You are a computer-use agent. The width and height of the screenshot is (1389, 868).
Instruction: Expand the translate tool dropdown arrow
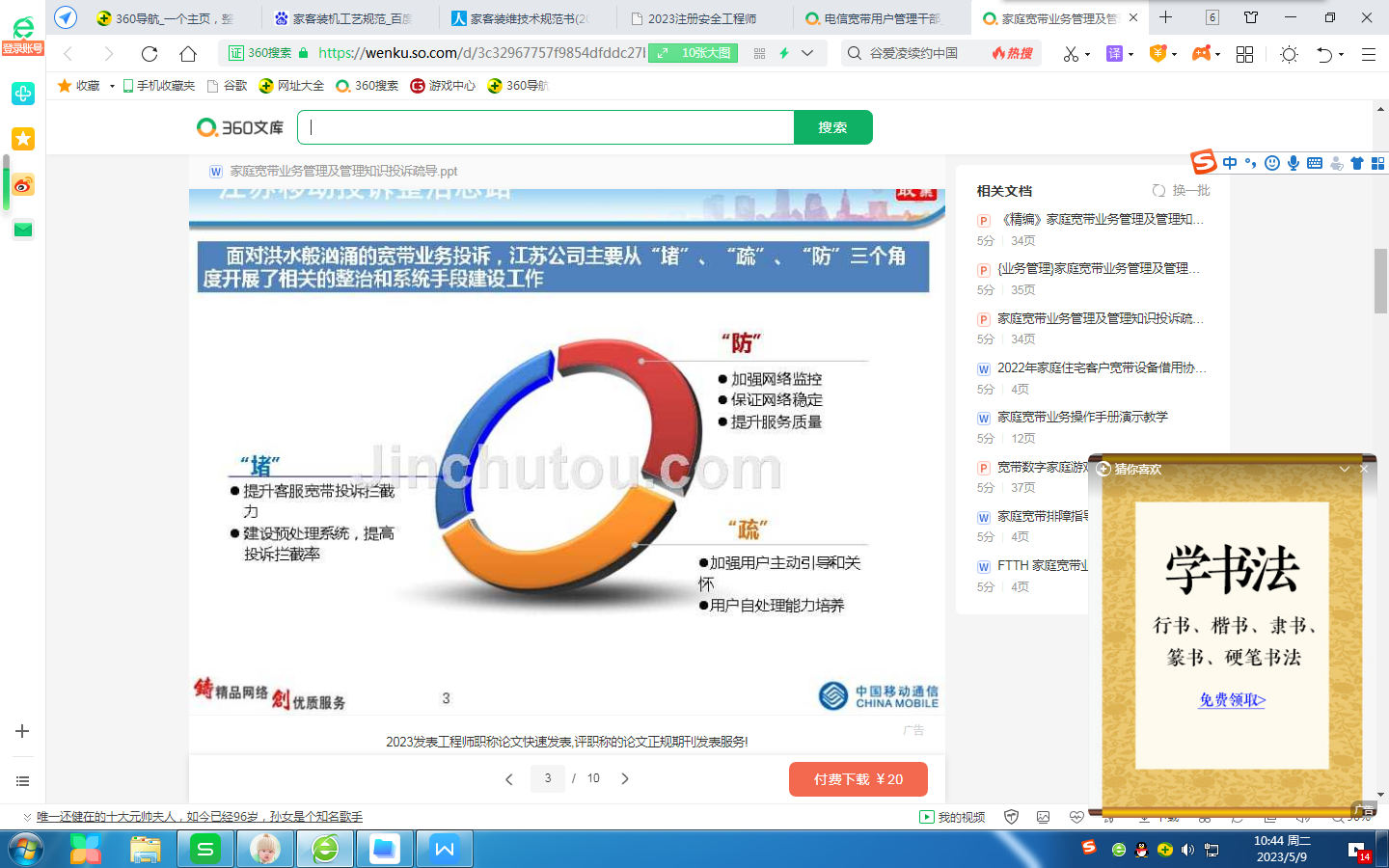[1130, 55]
